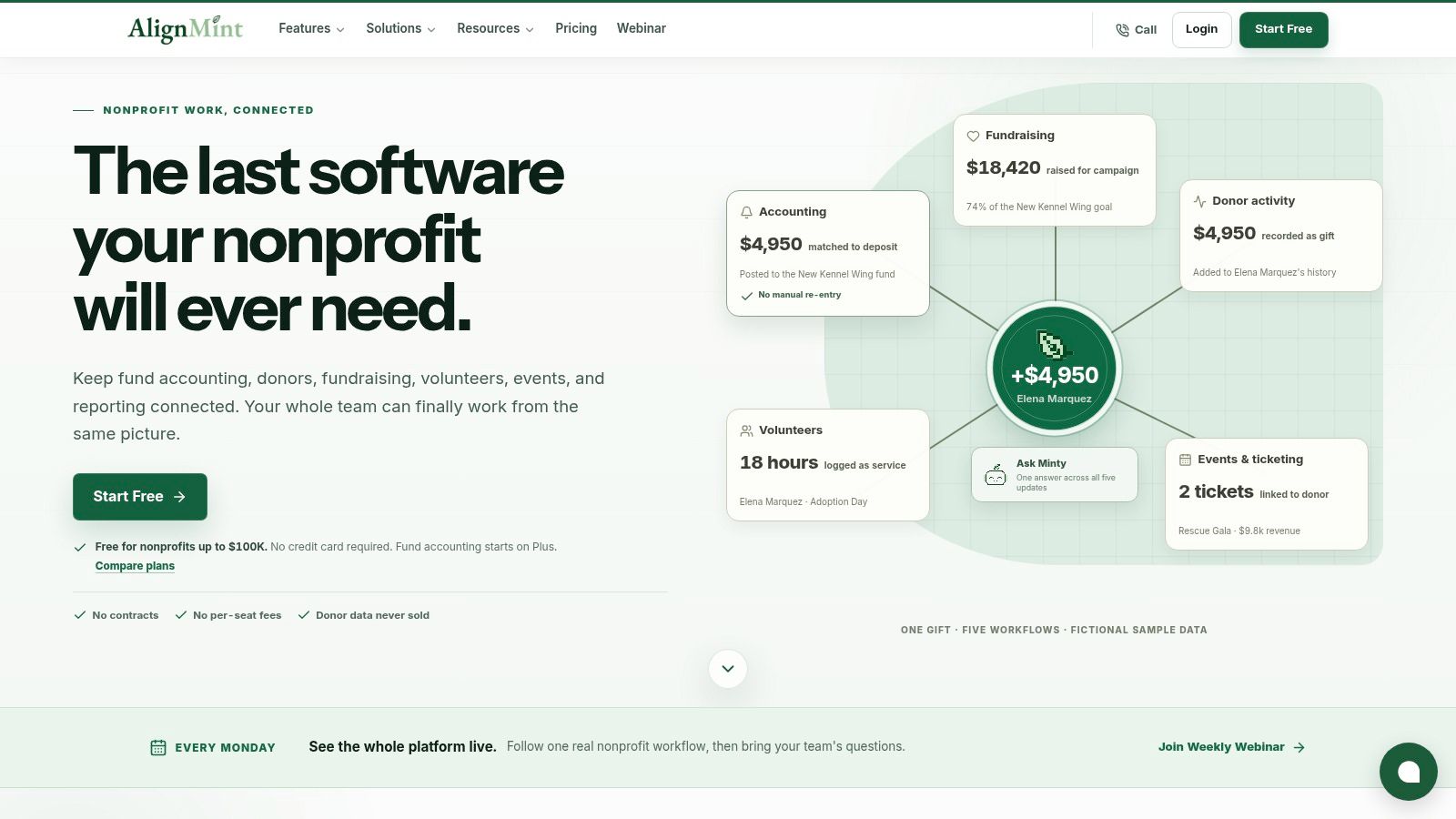Image resolution: width=1456 pixels, height=819 pixels.
Task: Click the checkmark beside No manual re-entry
Action: [x=747, y=296]
